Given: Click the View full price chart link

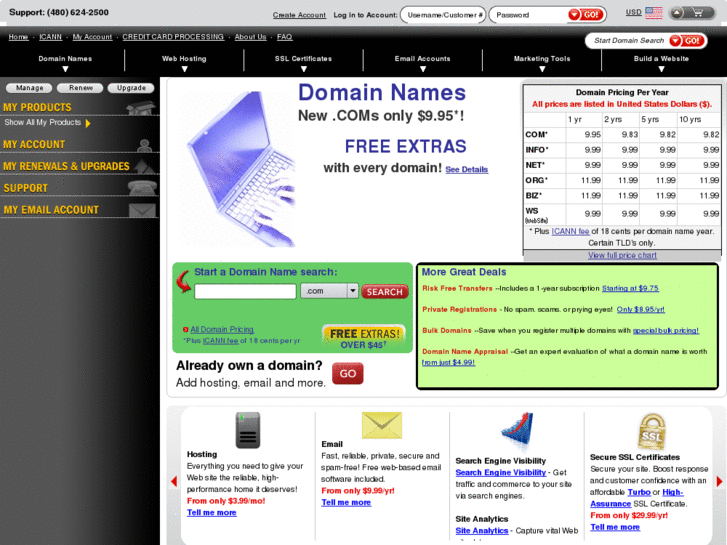Looking at the screenshot, I should point(622,256).
